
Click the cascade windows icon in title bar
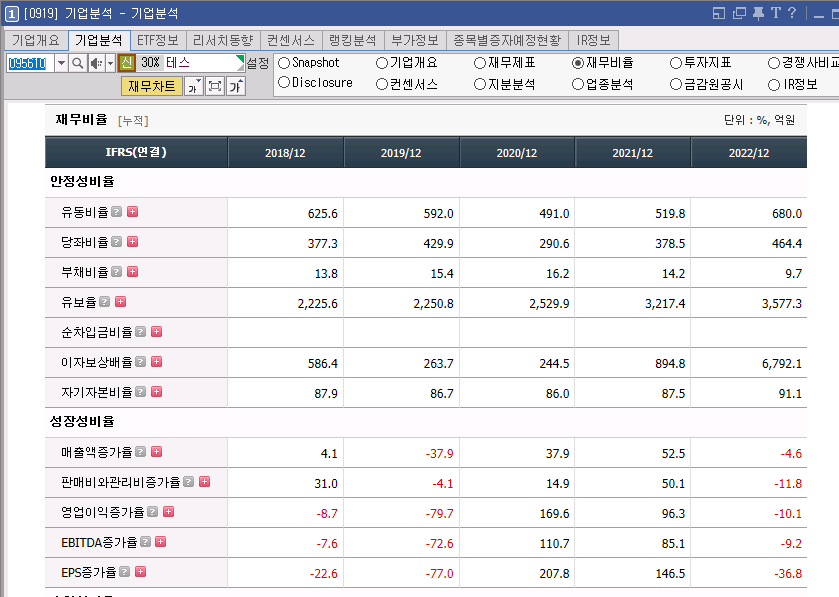point(739,13)
